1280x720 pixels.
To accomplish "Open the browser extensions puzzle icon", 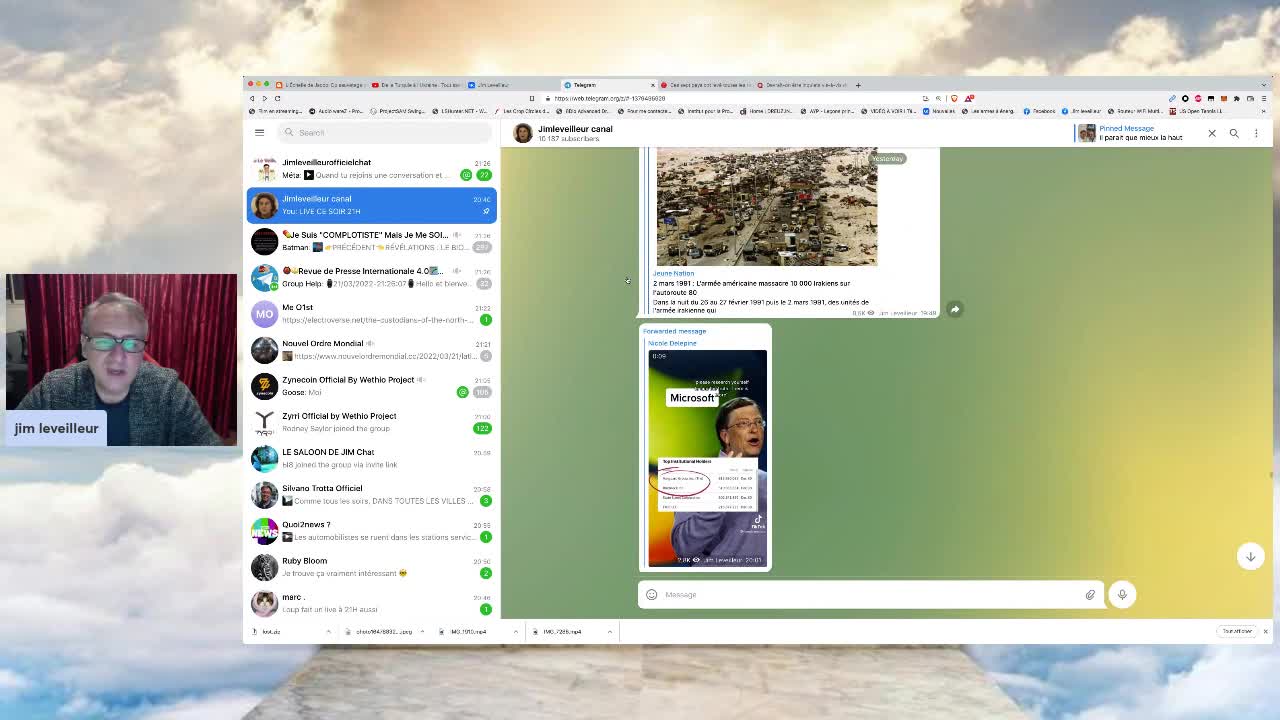I will coord(1236,98).
